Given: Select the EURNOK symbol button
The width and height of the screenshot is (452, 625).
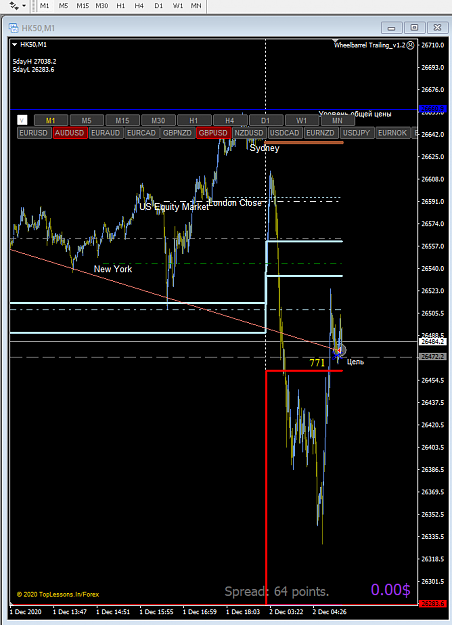Looking at the screenshot, I should pos(392,133).
